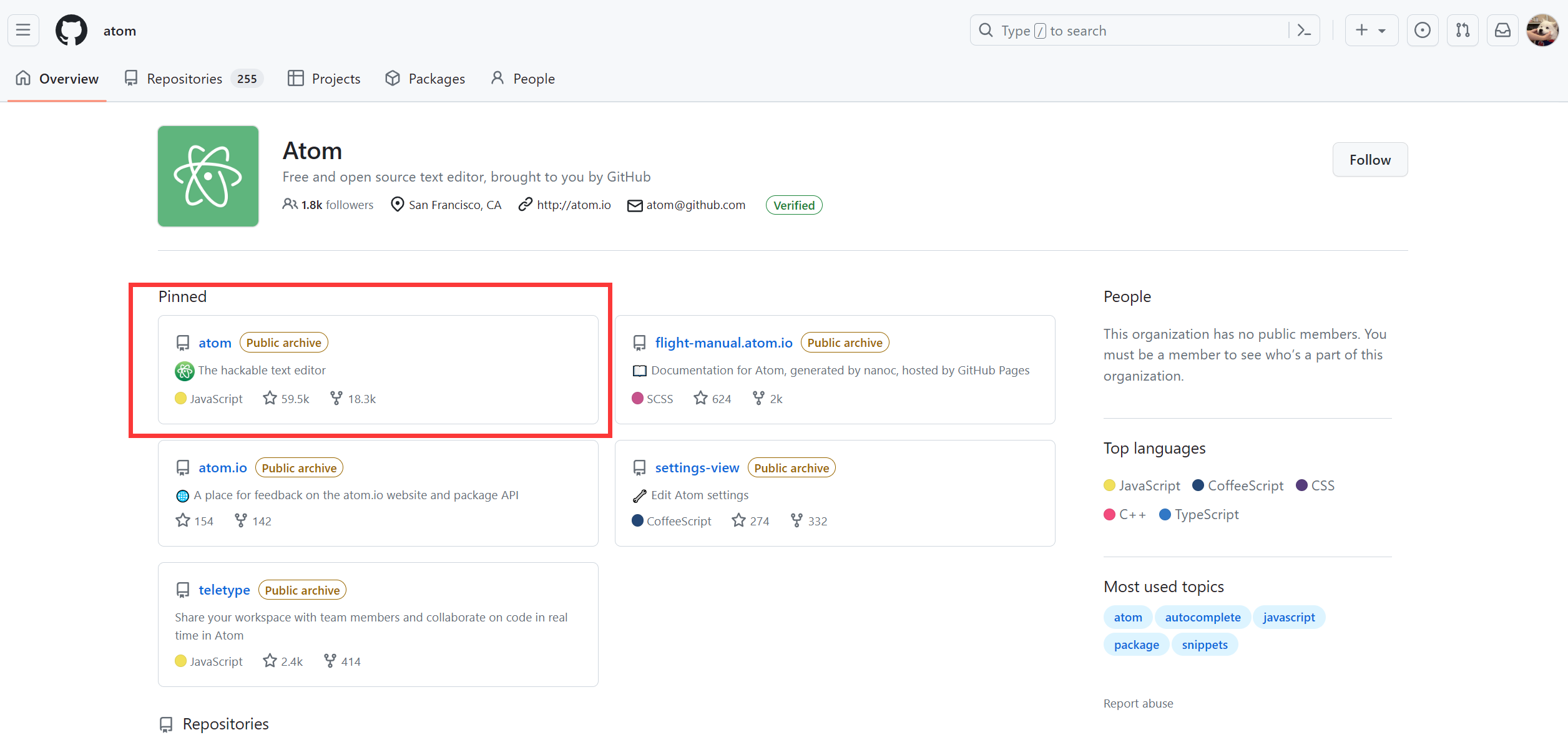View settings-view 274 stars

[x=750, y=520]
